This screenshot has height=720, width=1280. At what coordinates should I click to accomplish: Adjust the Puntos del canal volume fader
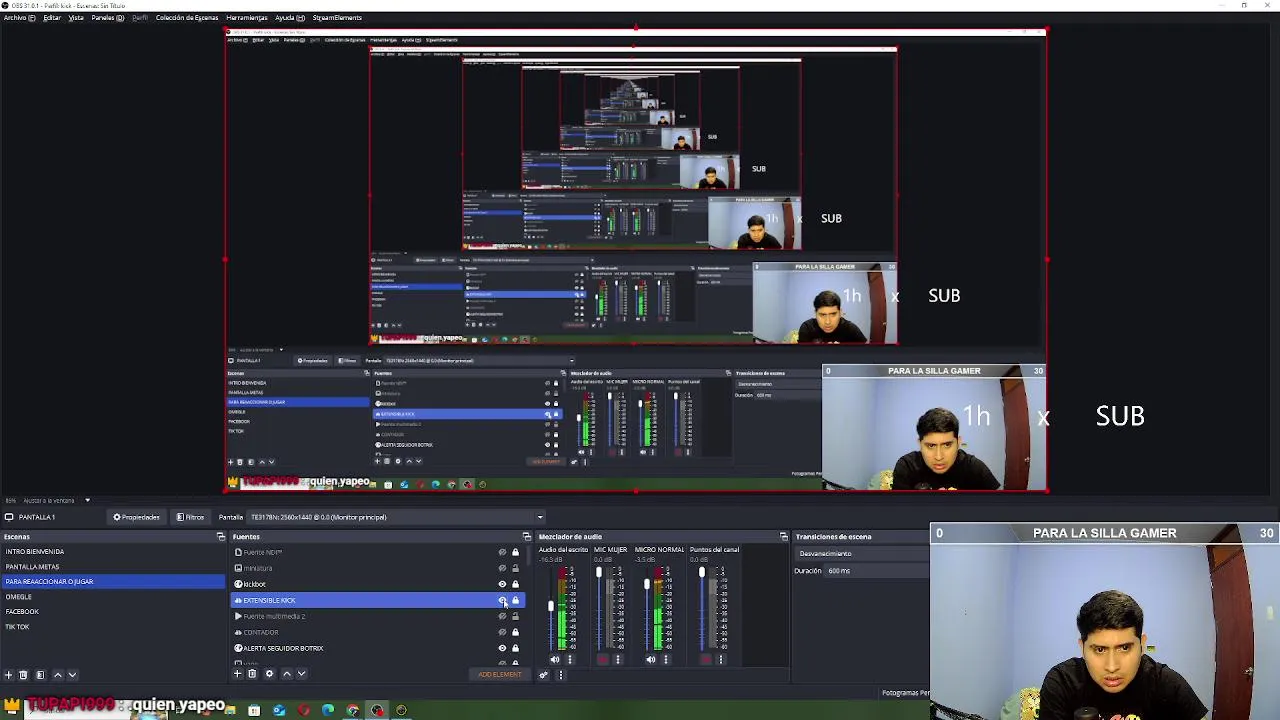click(x=701, y=573)
